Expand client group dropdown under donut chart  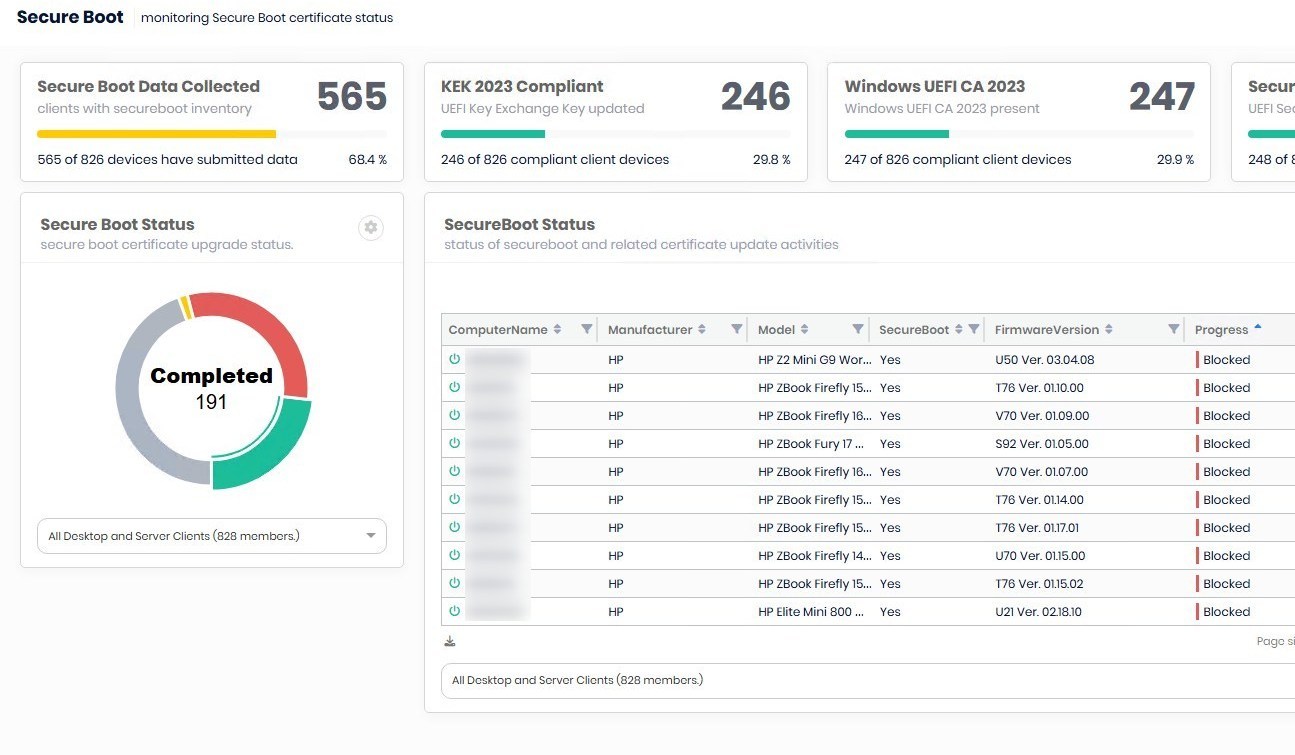(x=212, y=536)
